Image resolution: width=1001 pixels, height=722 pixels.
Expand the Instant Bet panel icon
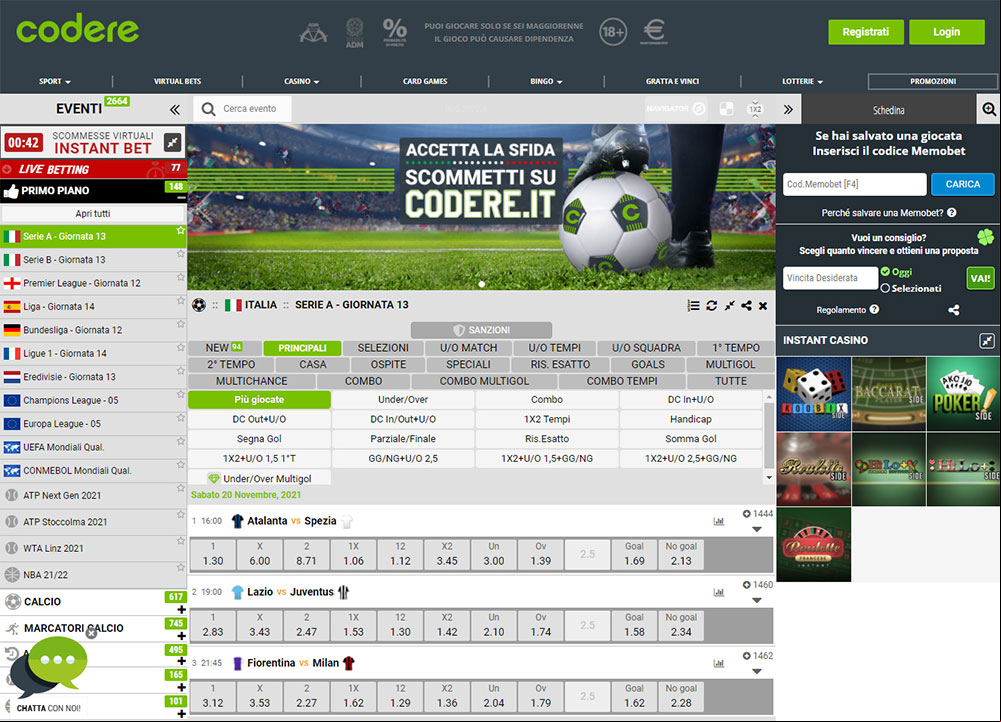pyautogui.click(x=173, y=142)
